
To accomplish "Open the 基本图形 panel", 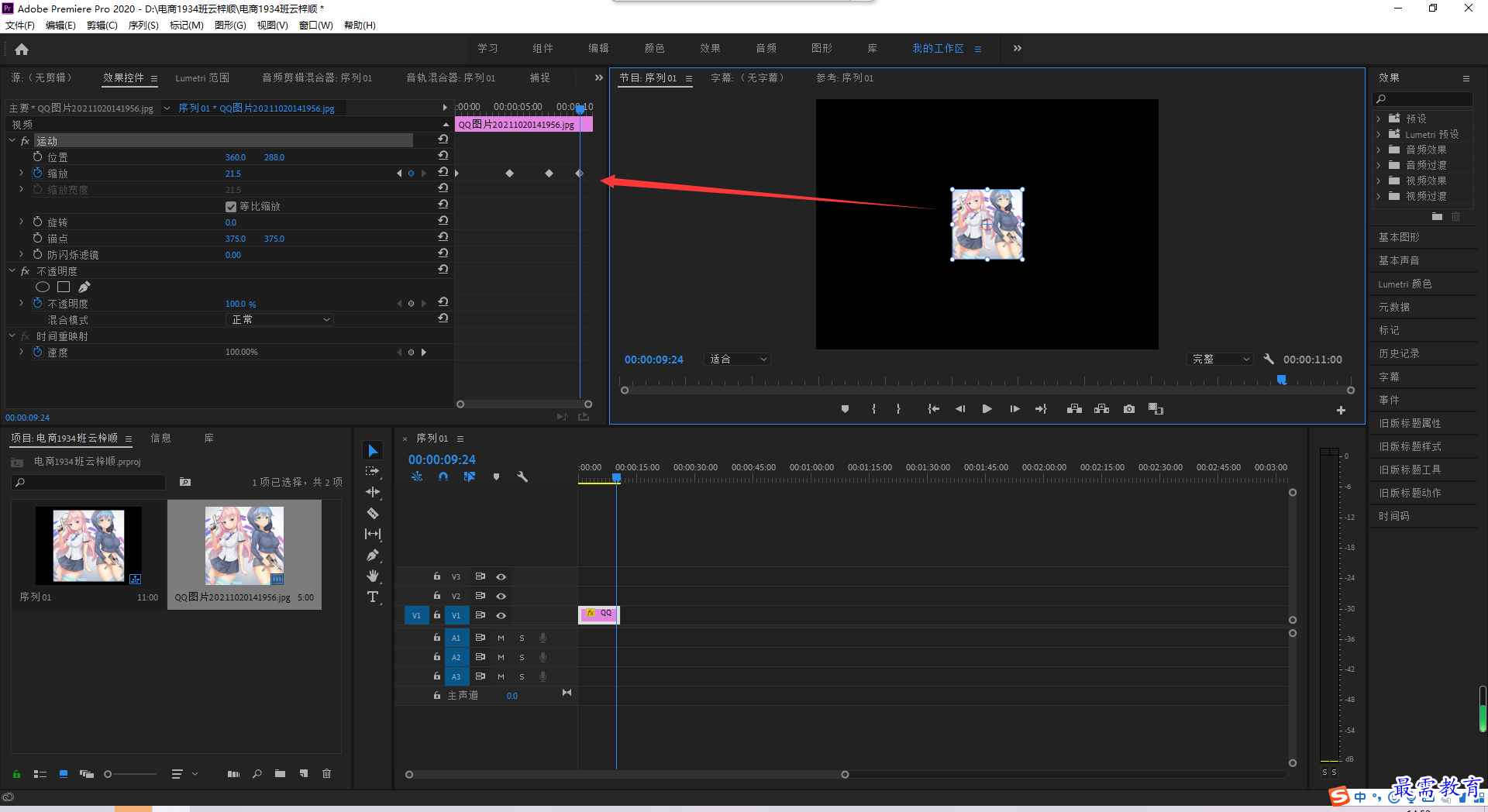I will point(1399,237).
